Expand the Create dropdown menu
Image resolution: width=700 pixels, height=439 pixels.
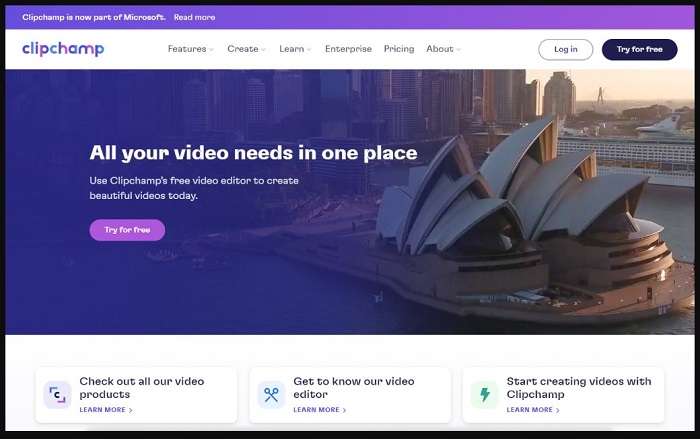[x=246, y=49]
